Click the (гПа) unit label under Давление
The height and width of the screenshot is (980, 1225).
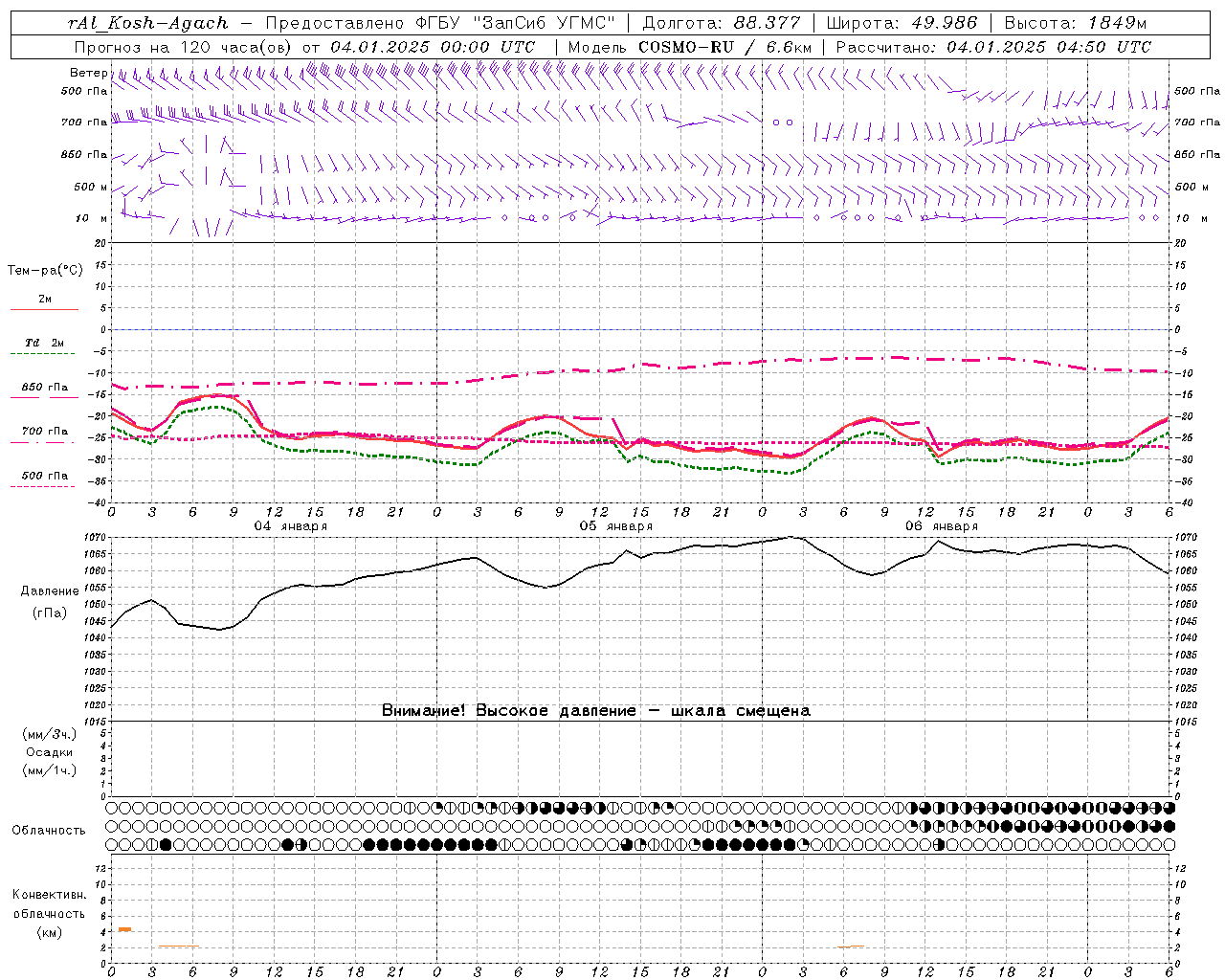(x=50, y=613)
